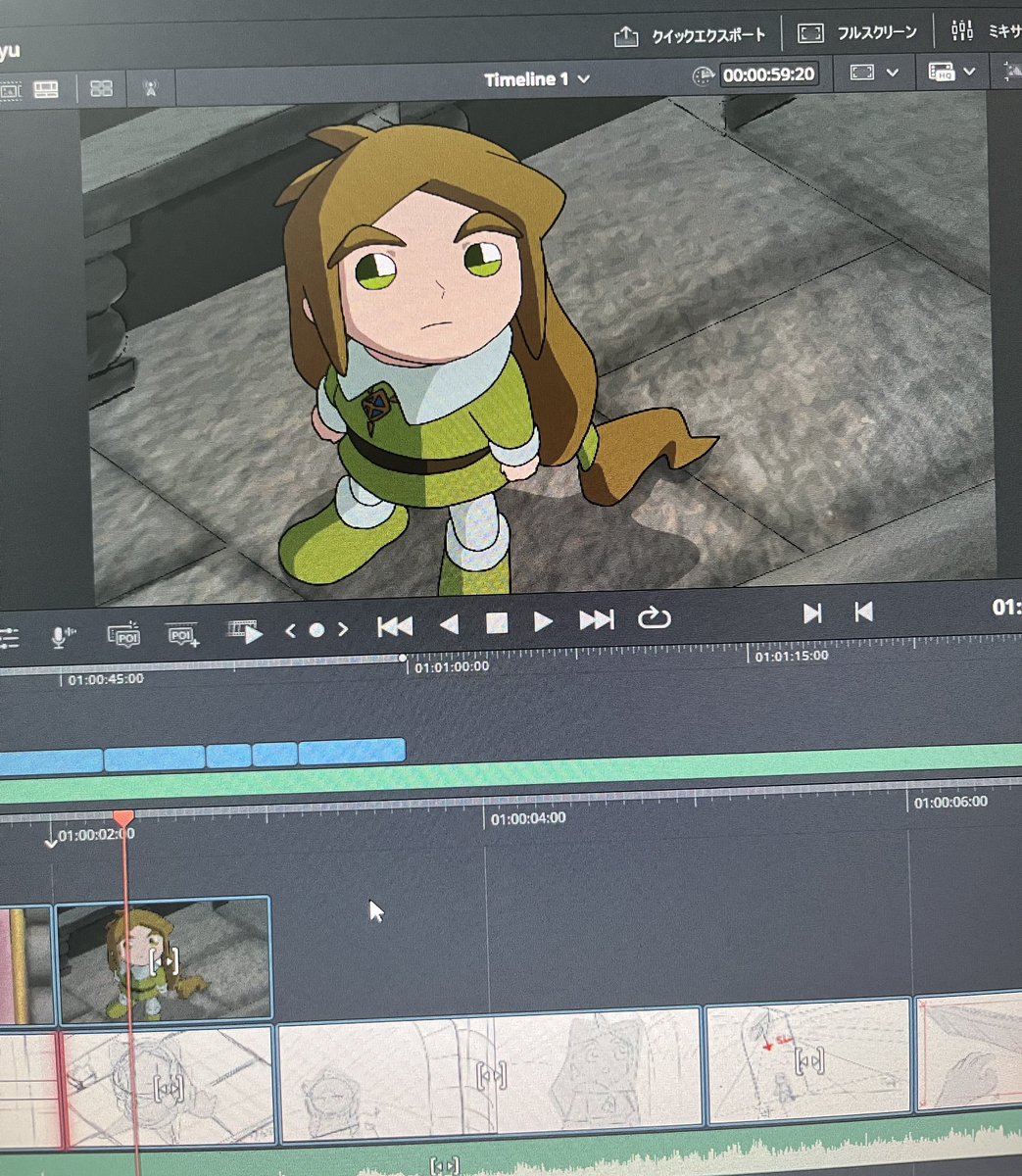Start forward playback

pyautogui.click(x=543, y=621)
